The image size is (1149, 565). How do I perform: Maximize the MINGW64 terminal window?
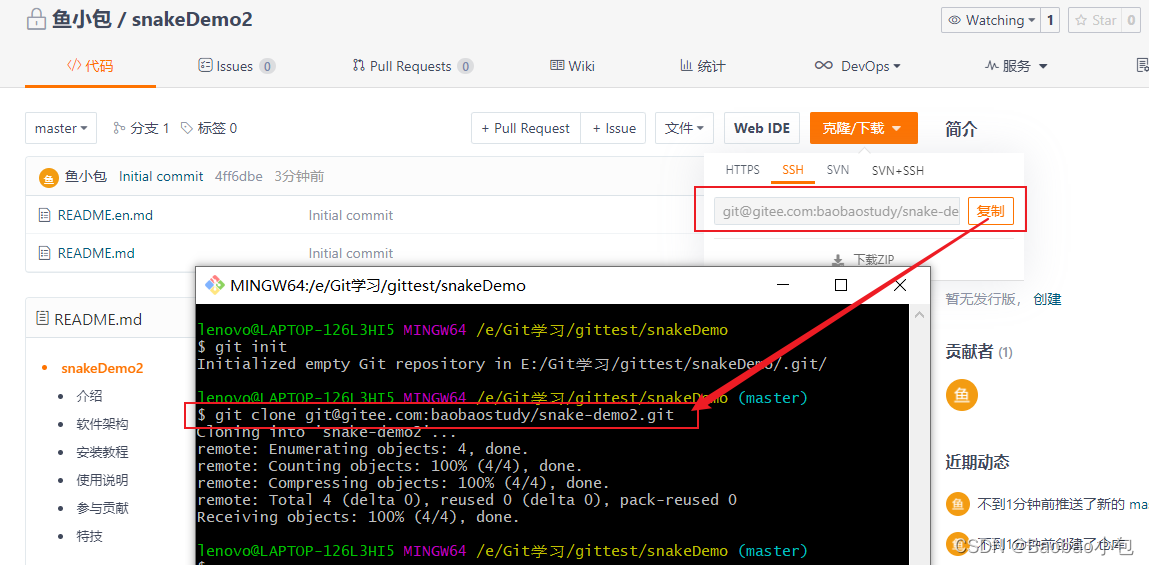click(841, 285)
